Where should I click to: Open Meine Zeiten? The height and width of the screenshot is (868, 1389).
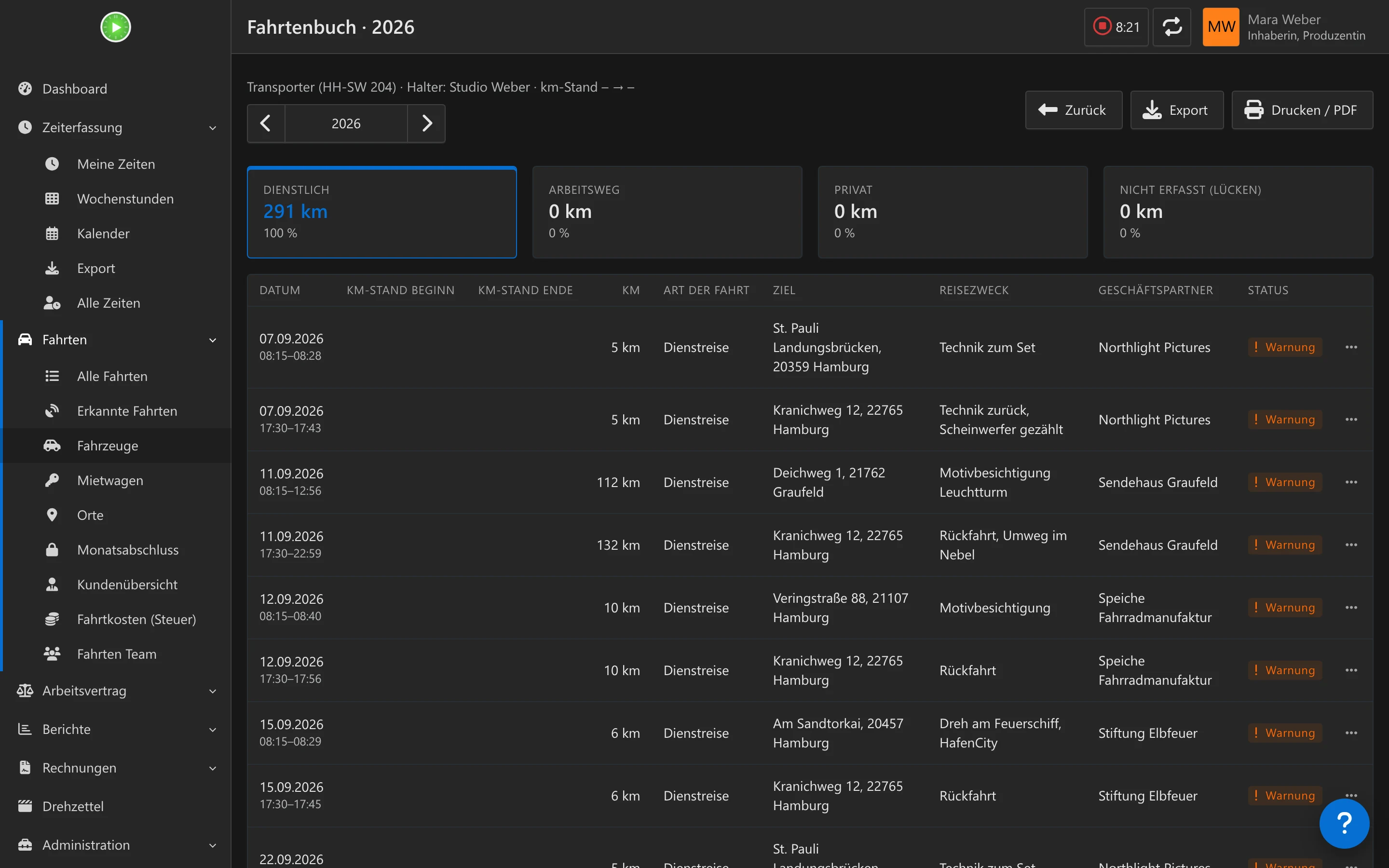point(116,164)
